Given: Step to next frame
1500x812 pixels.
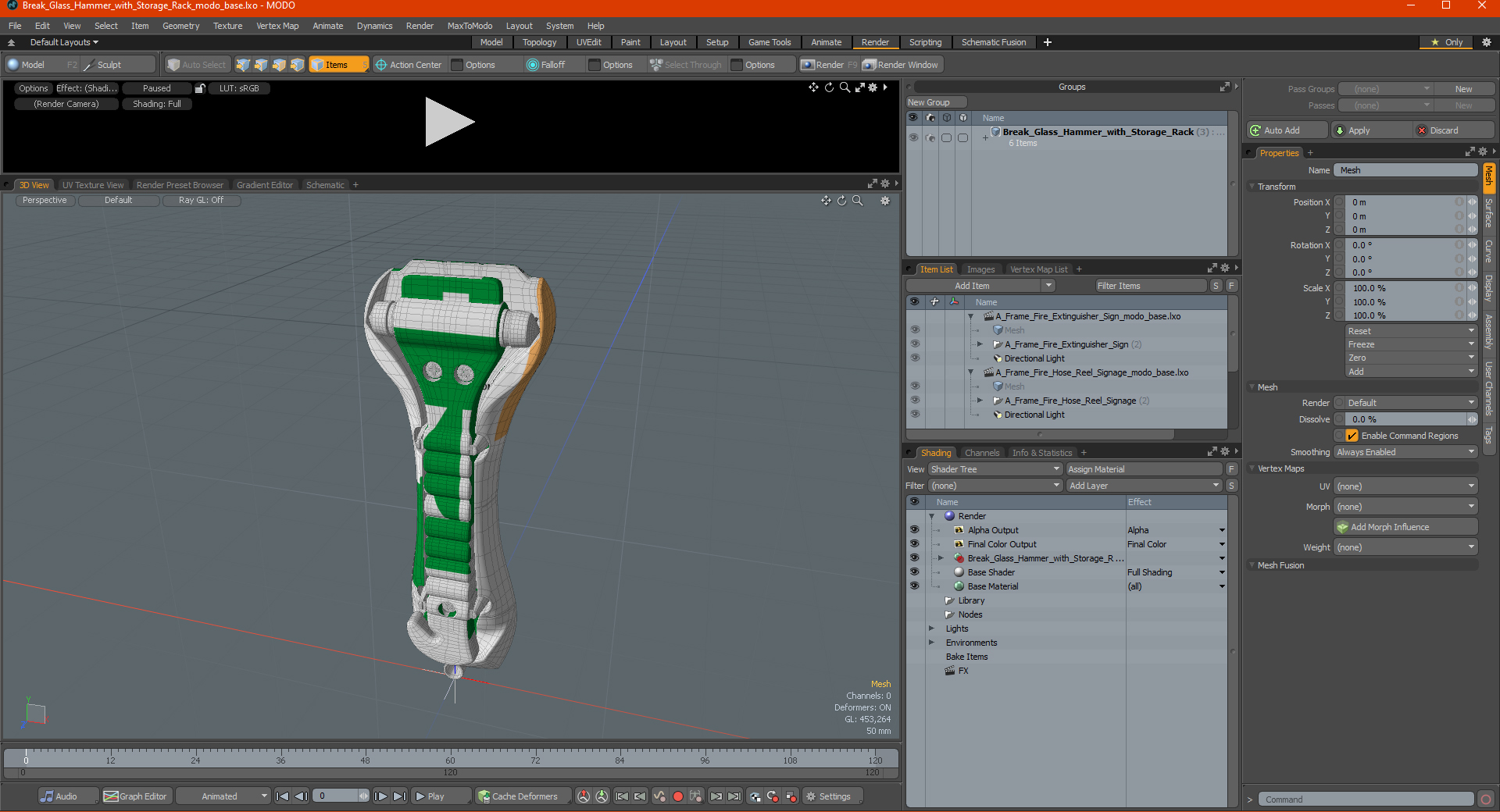Looking at the screenshot, I should tap(380, 796).
